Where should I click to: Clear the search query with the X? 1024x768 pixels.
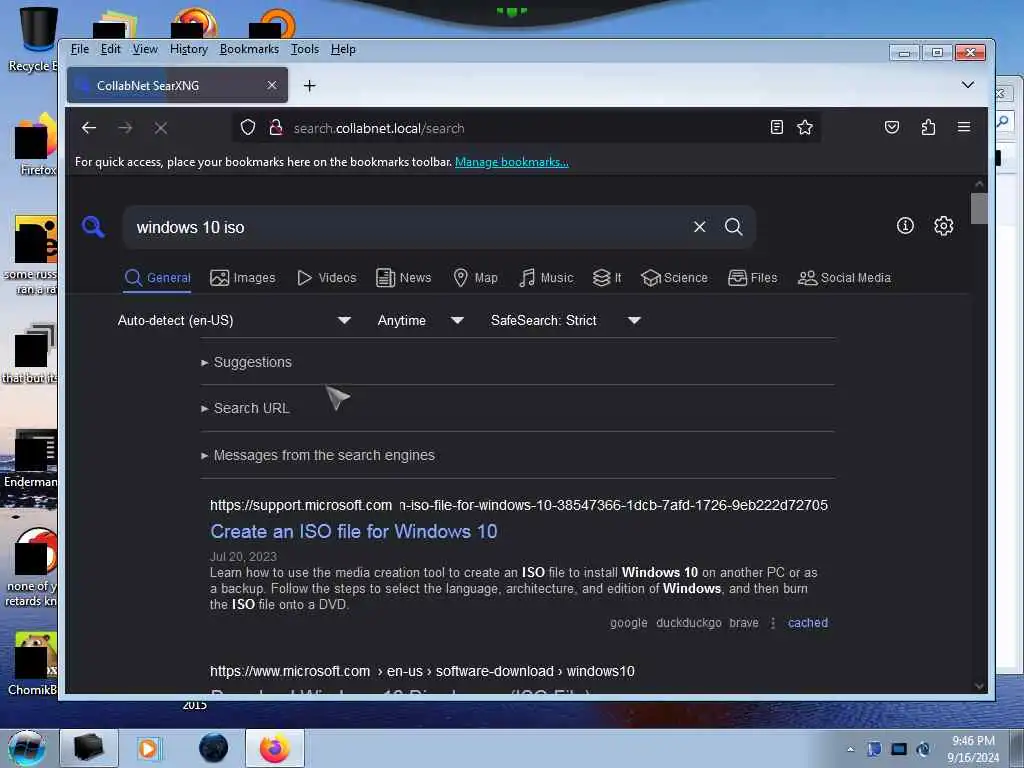click(699, 227)
